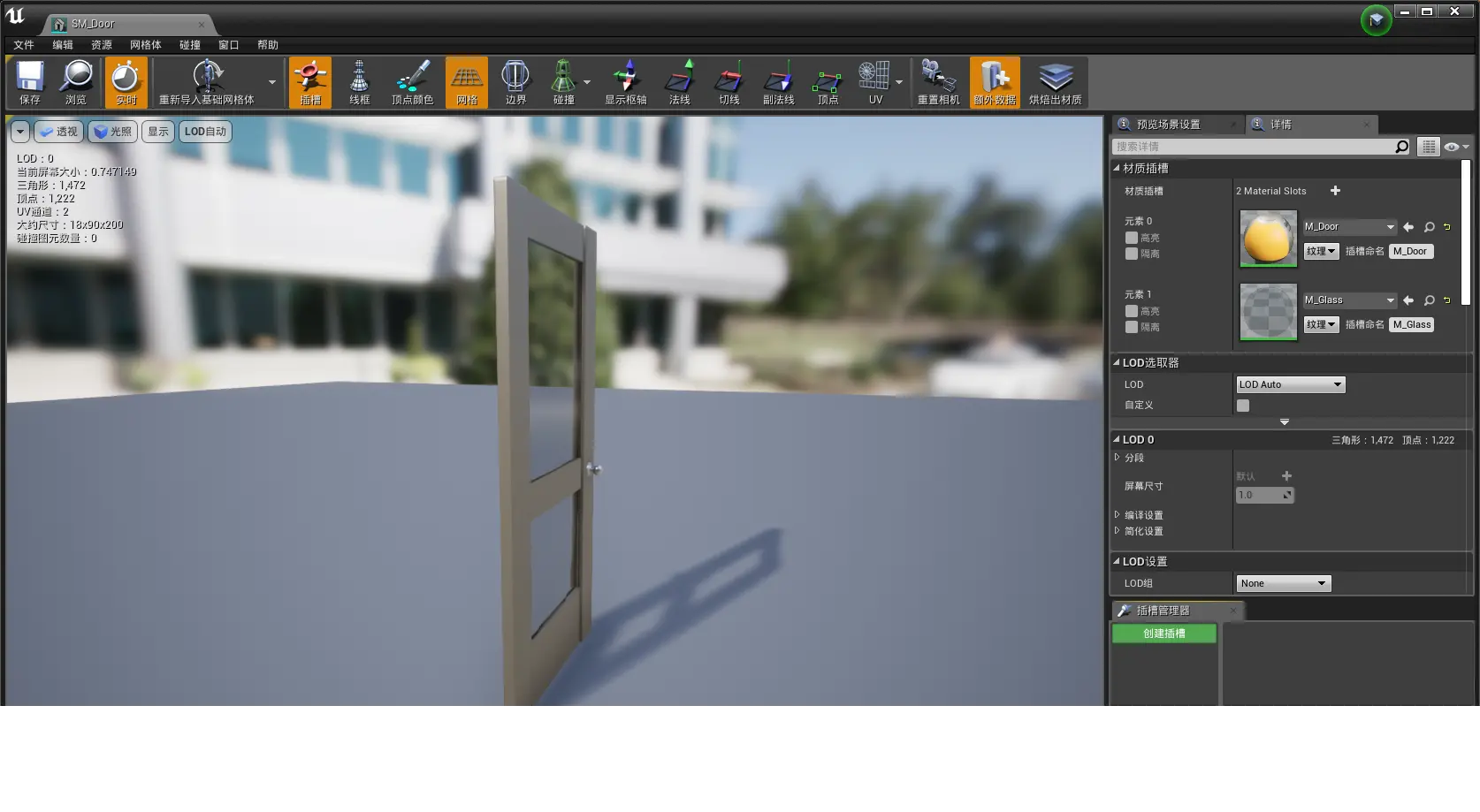Click the 创建插槽 button

[1164, 634]
